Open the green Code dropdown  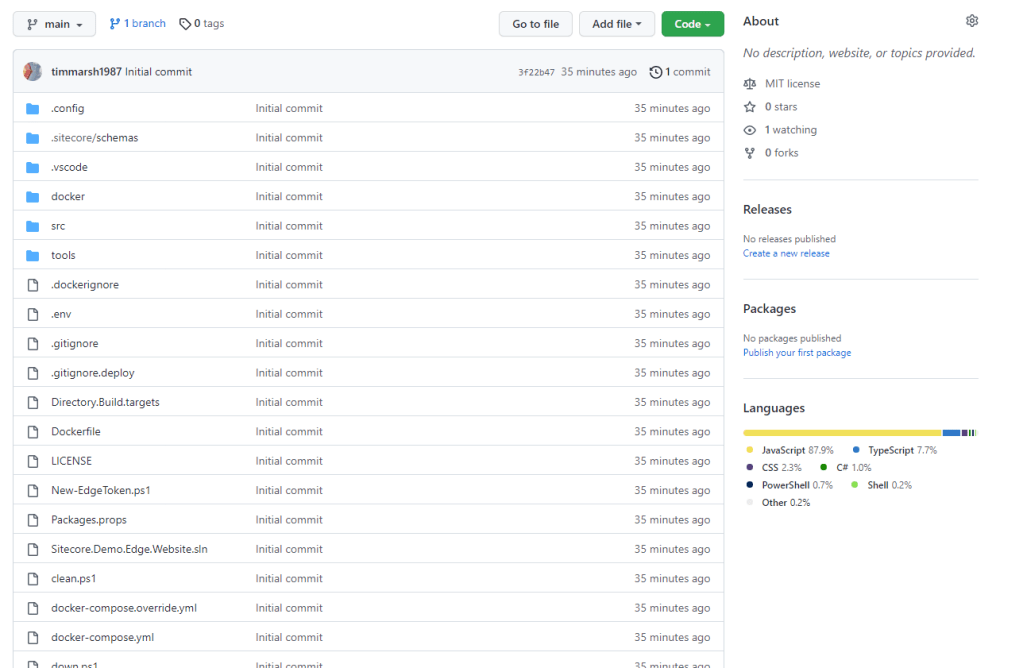tap(692, 23)
